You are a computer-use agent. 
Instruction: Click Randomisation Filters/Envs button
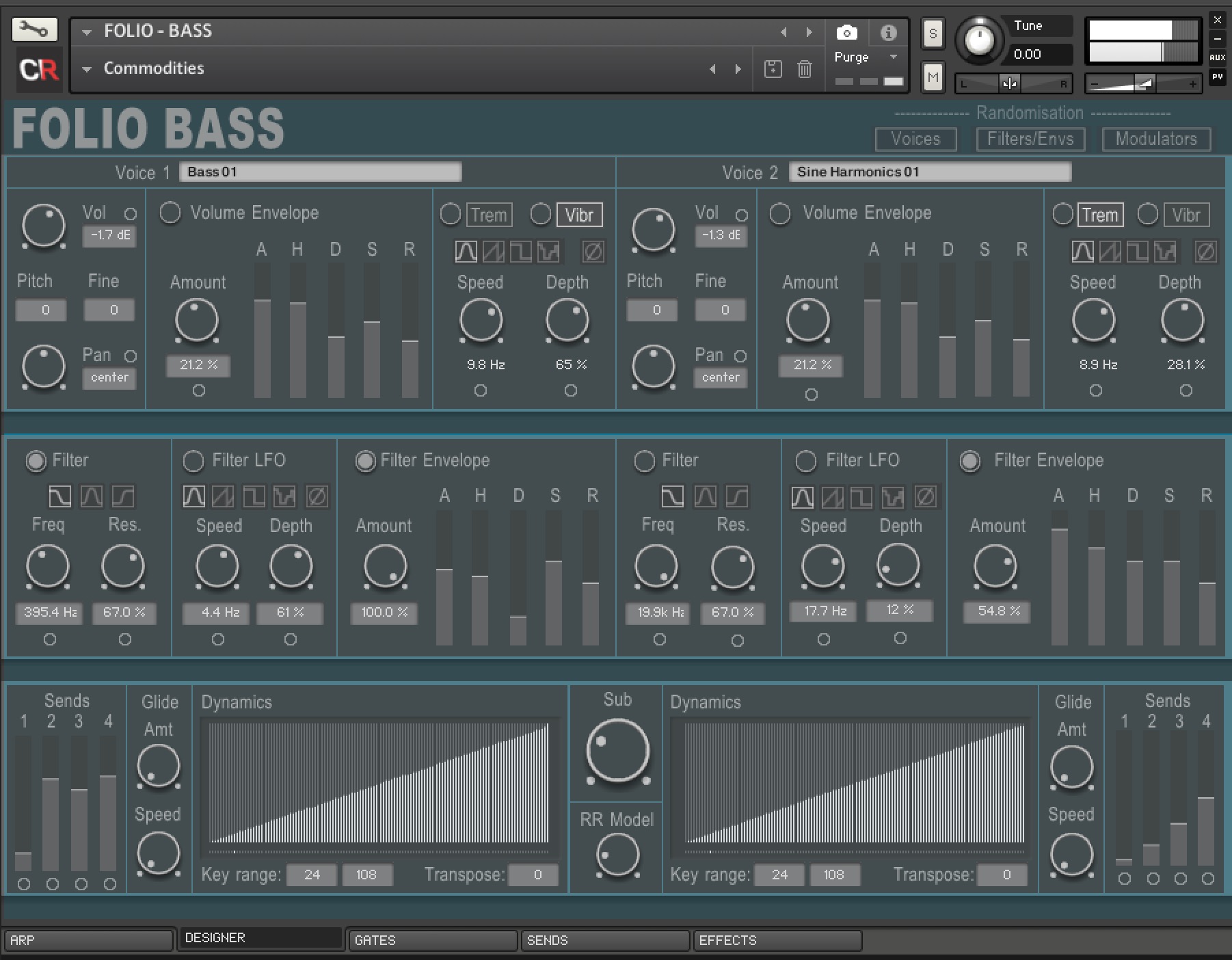click(1030, 139)
